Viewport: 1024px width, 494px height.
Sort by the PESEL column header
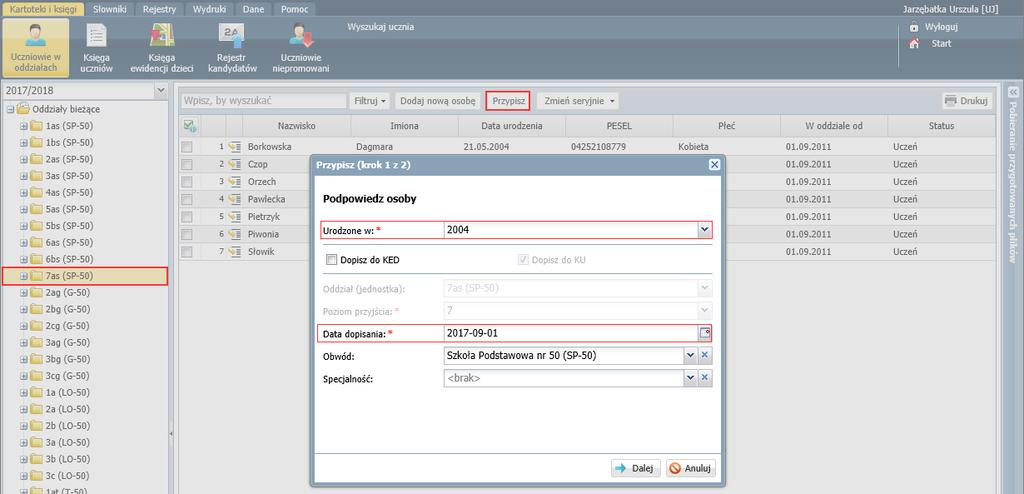(619, 125)
